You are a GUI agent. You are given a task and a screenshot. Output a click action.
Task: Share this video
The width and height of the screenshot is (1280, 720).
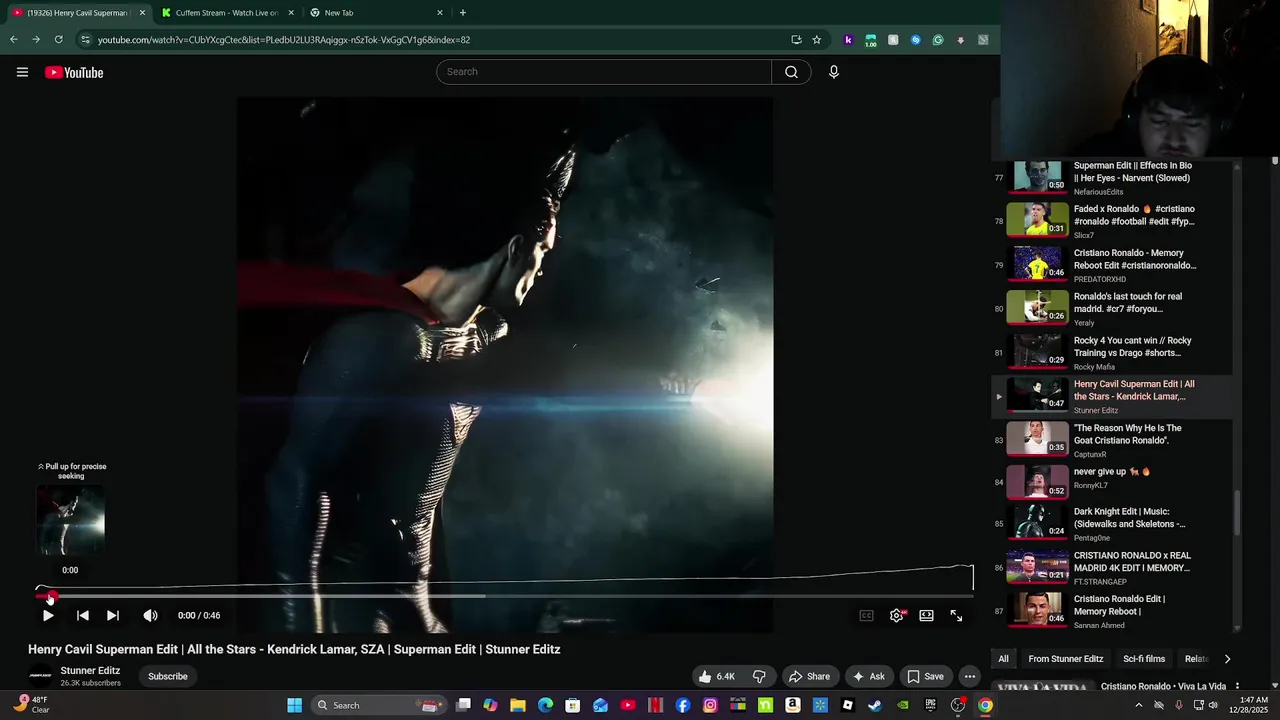click(809, 676)
